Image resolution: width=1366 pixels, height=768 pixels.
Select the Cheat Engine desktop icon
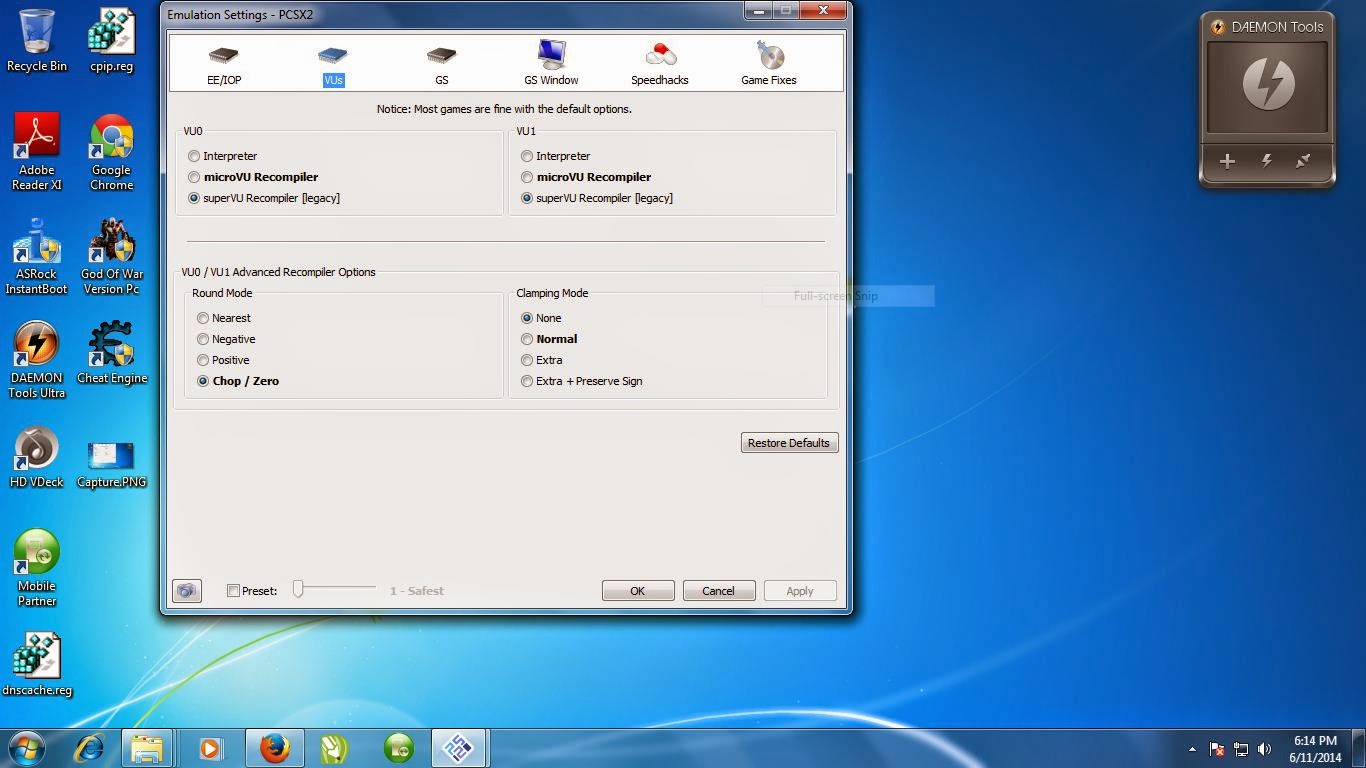tap(112, 352)
